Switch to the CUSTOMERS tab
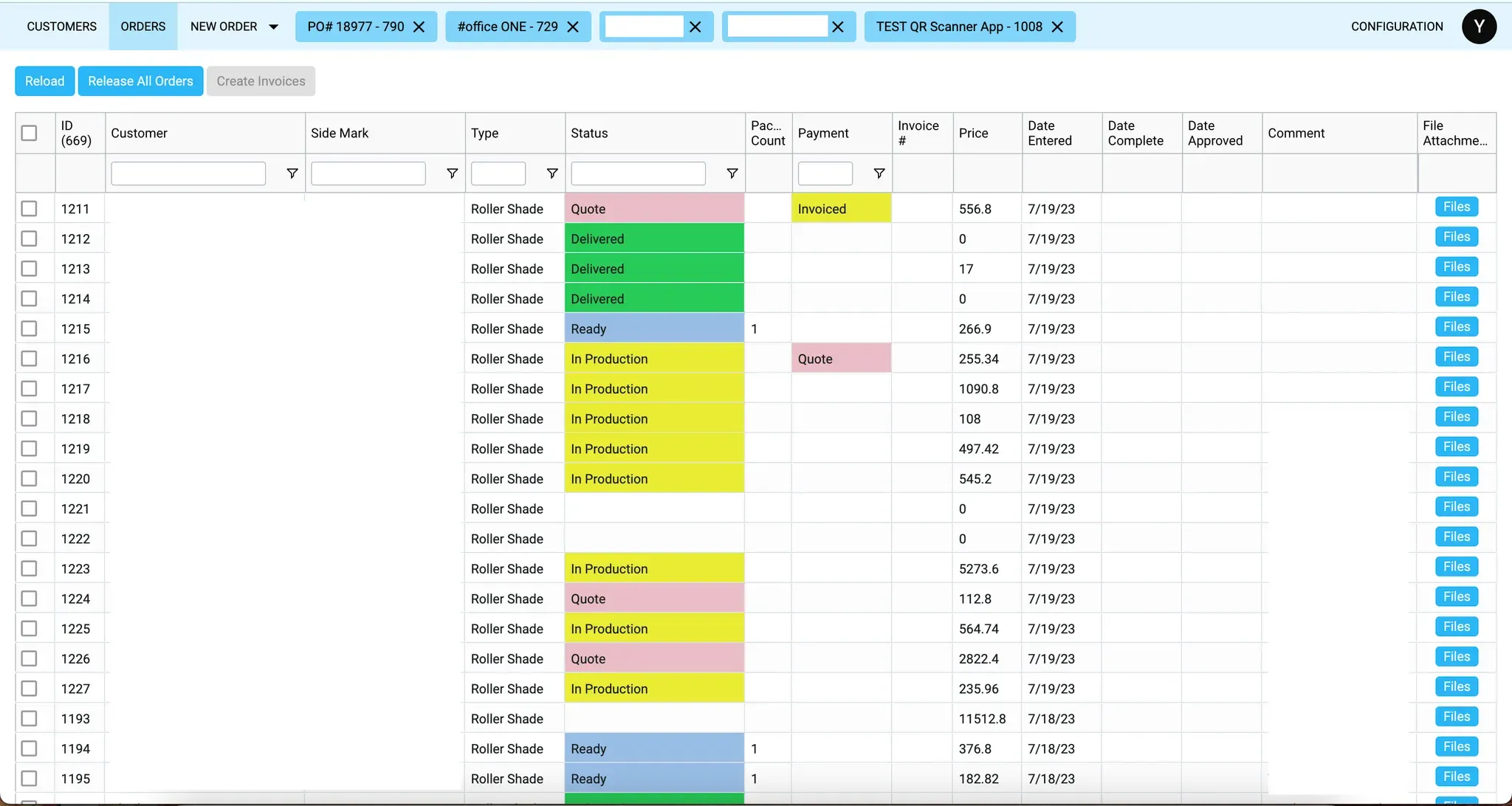This screenshot has width=1512, height=806. click(x=62, y=27)
